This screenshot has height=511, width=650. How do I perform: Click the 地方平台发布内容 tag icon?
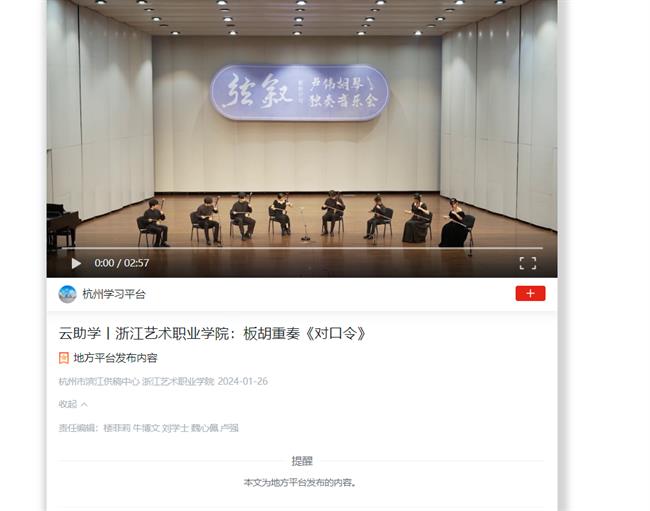63,358
